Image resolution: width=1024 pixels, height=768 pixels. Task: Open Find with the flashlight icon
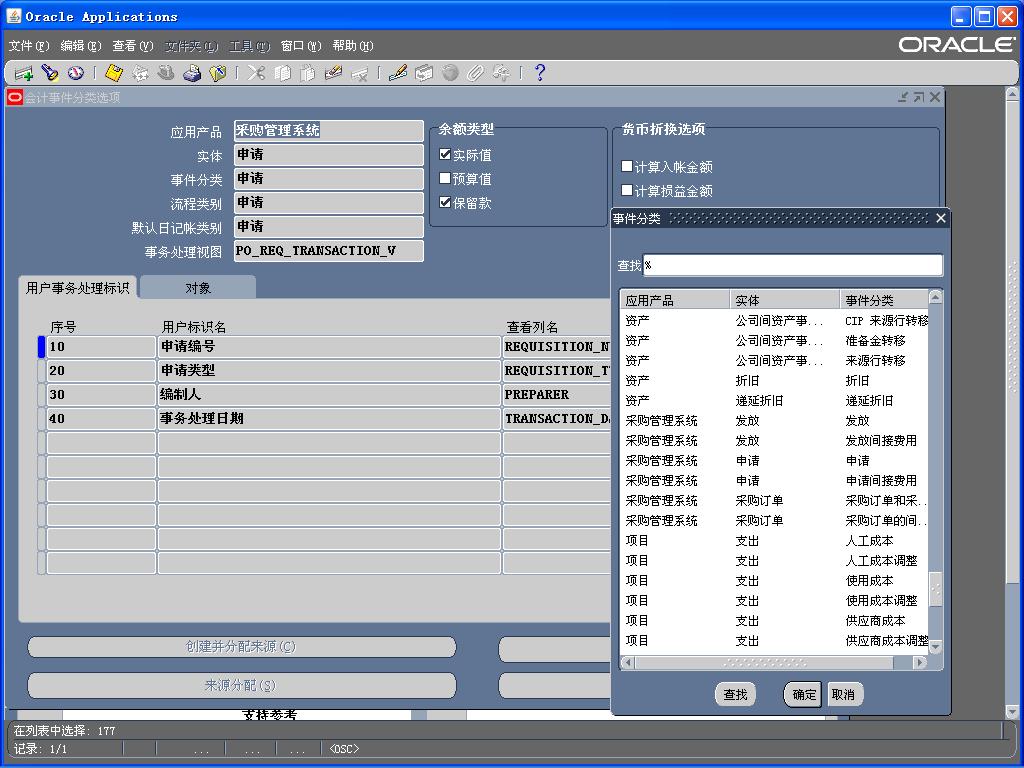coord(50,73)
